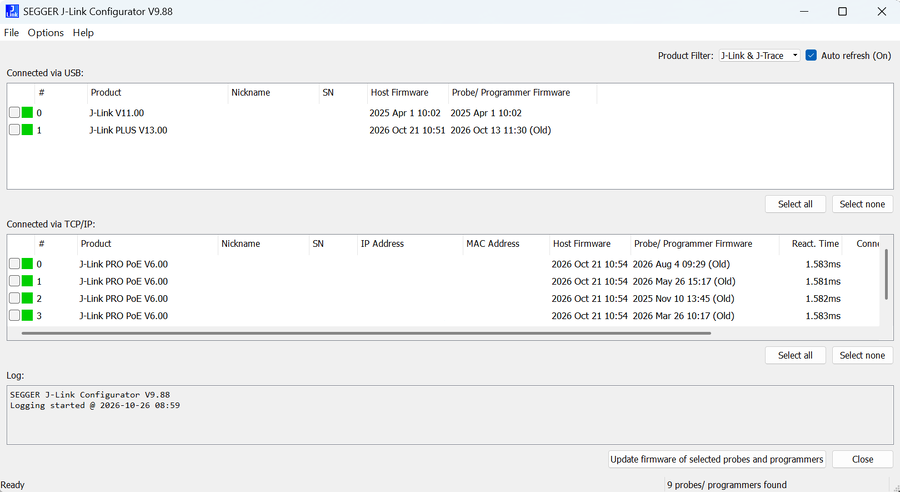Click firmware '2026 Mar 26 10:17 (Old)'
This screenshot has width=900, height=492.
683,316
